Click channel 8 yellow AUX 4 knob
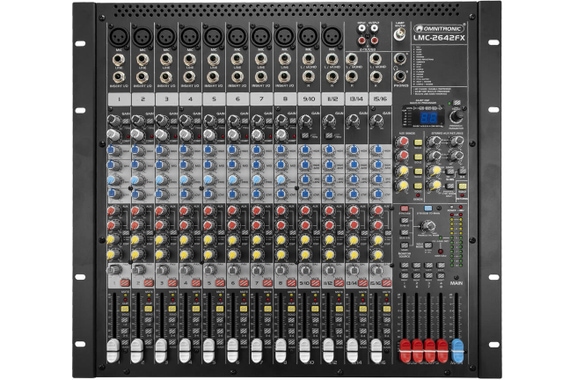 click(x=281, y=254)
